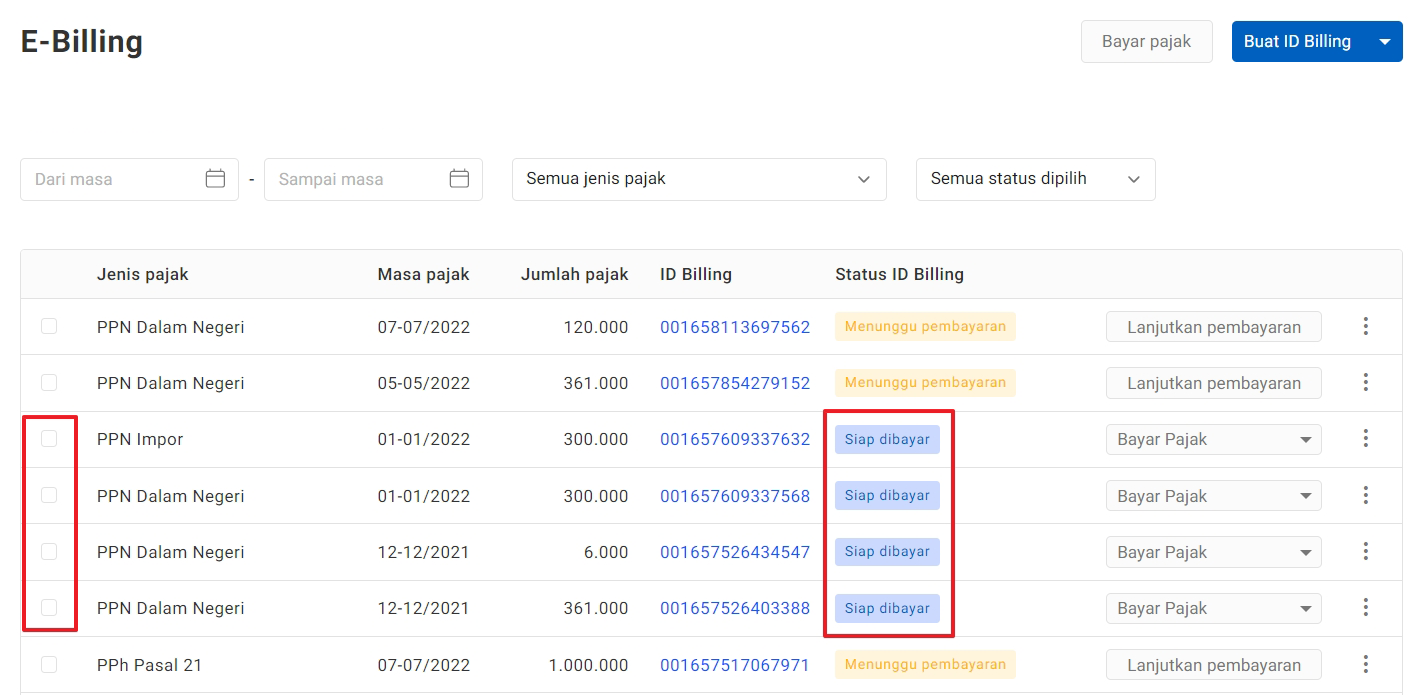The width and height of the screenshot is (1427, 695).
Task: Open calendar picker in Sampai masa field
Action: [459, 179]
